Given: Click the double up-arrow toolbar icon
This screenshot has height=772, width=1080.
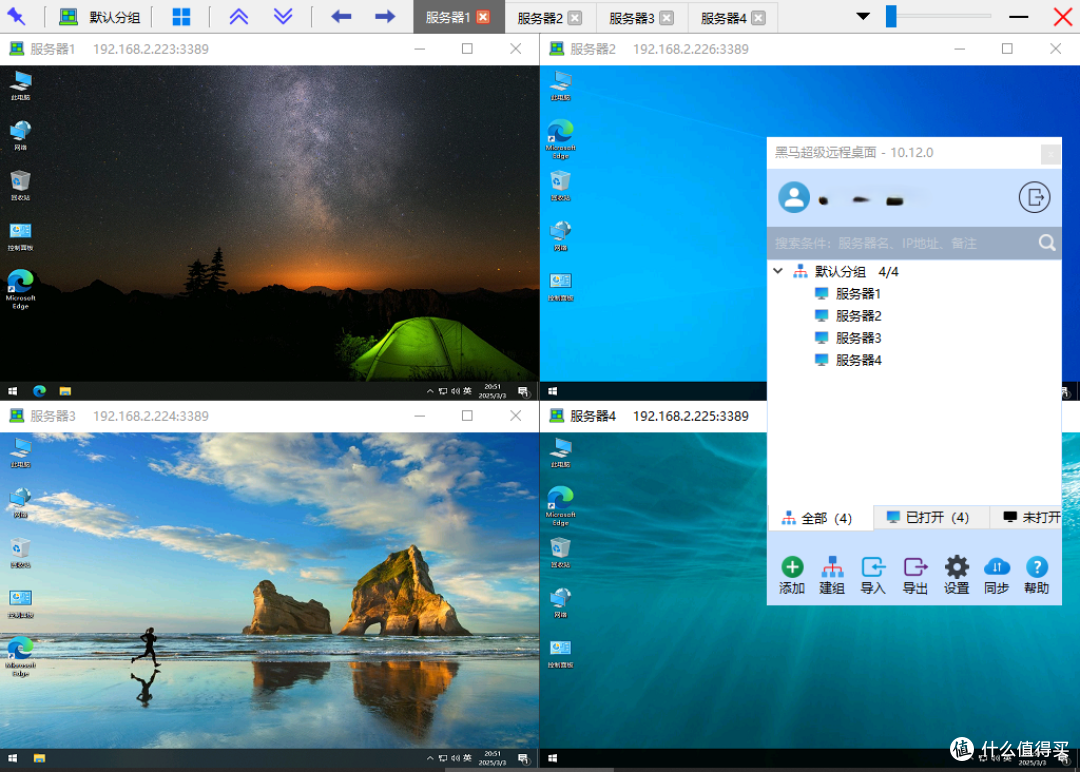Looking at the screenshot, I should (238, 17).
